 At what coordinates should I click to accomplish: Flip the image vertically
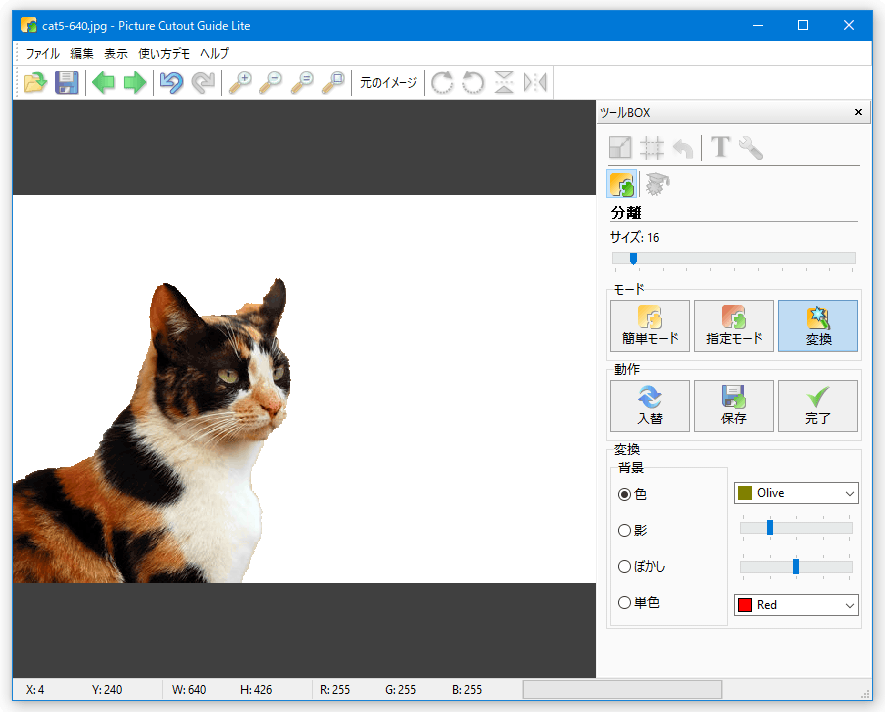(x=504, y=82)
